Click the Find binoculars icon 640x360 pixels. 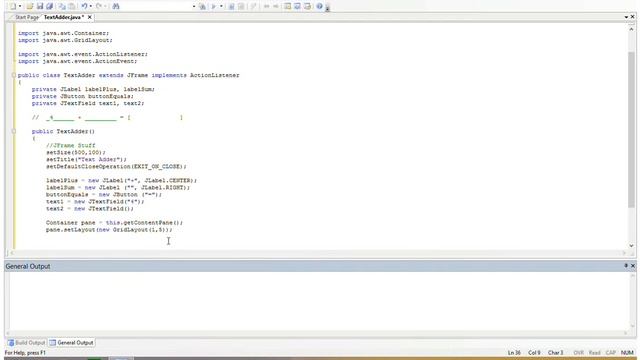click(x=116, y=6)
